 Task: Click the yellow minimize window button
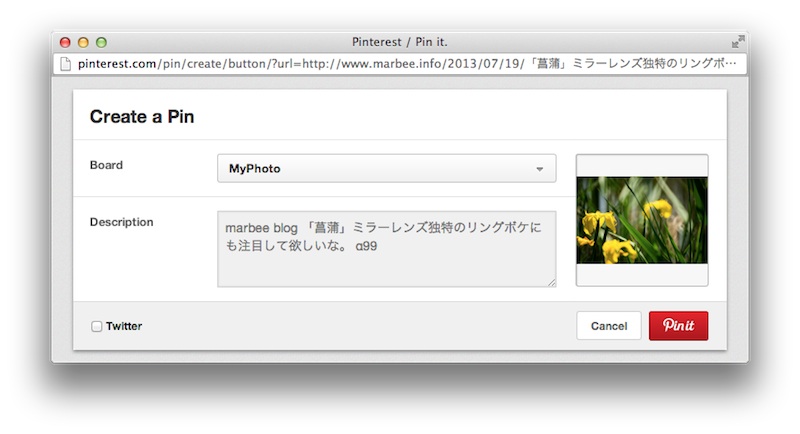click(83, 42)
